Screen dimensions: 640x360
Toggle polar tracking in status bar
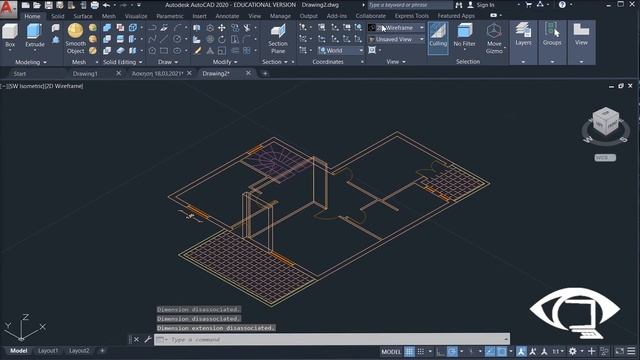[x=452, y=351]
